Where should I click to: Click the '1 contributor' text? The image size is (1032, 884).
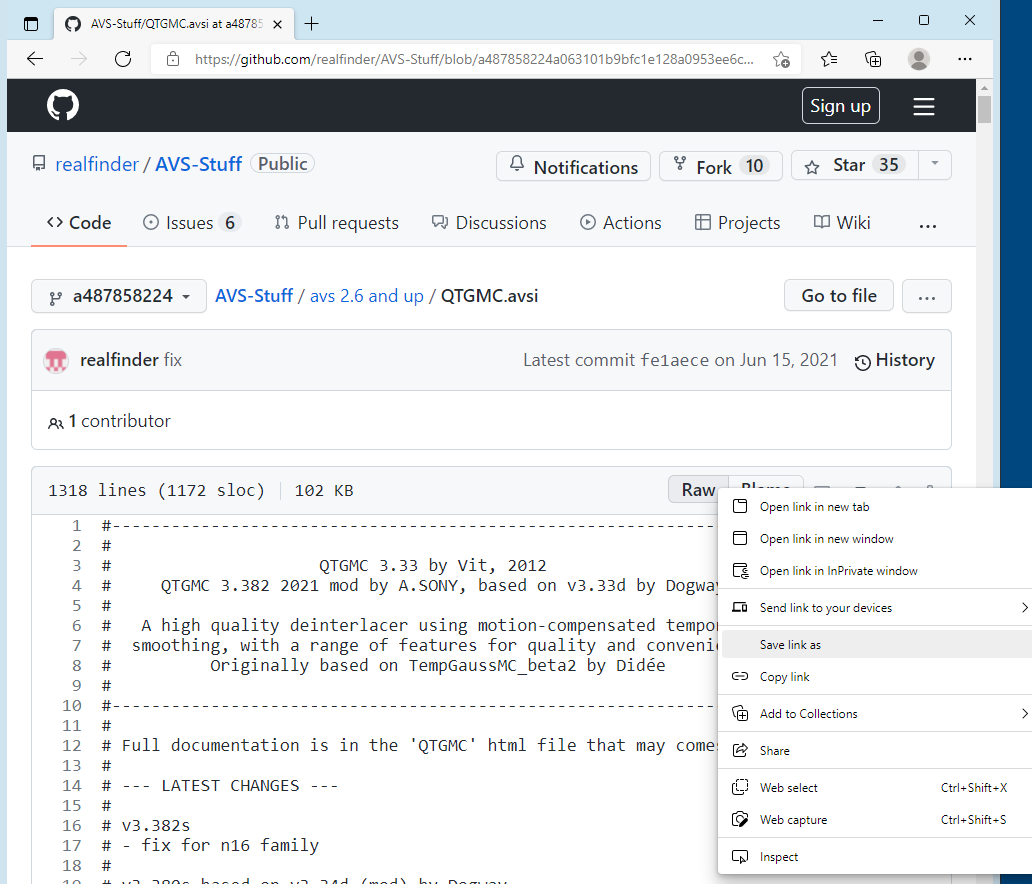[118, 421]
